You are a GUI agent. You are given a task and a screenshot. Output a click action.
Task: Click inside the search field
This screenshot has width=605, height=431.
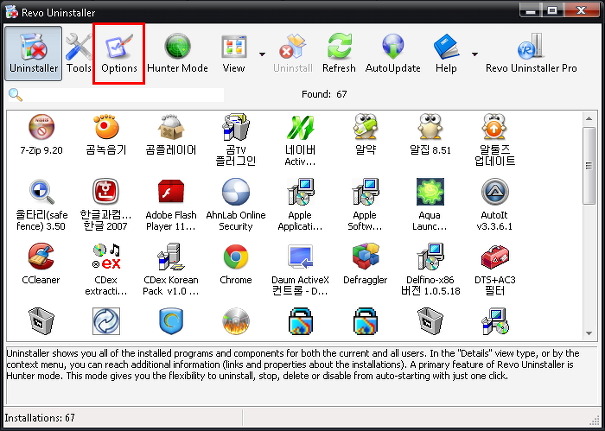coord(123,95)
